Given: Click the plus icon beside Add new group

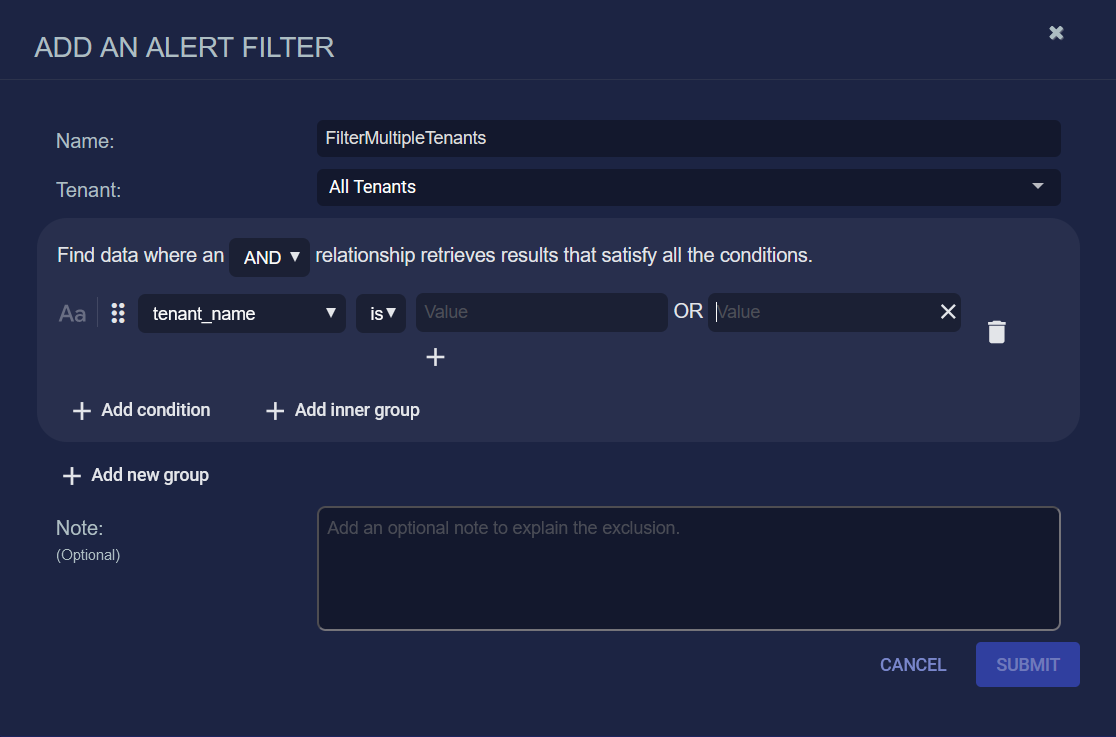Looking at the screenshot, I should click(x=71, y=475).
